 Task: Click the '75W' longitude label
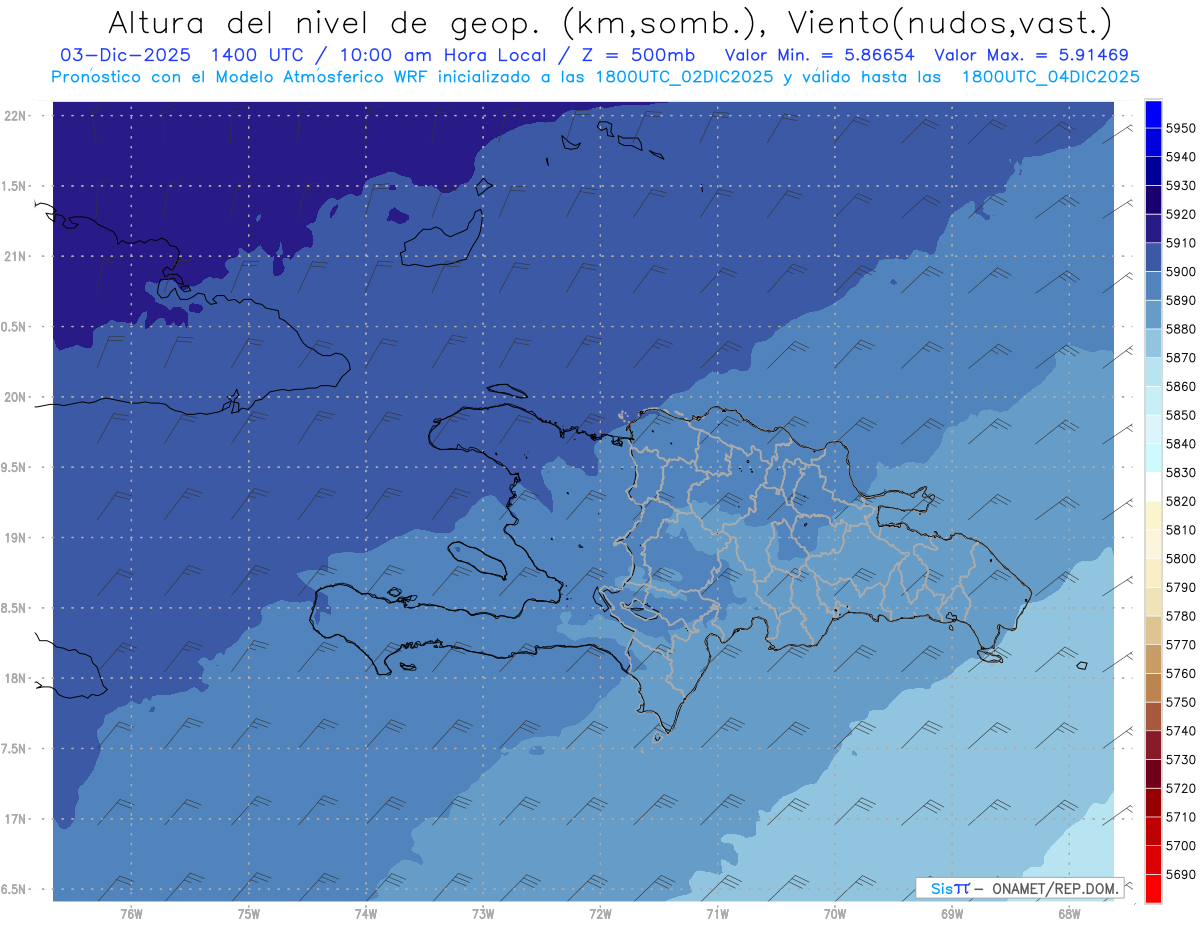click(x=249, y=914)
